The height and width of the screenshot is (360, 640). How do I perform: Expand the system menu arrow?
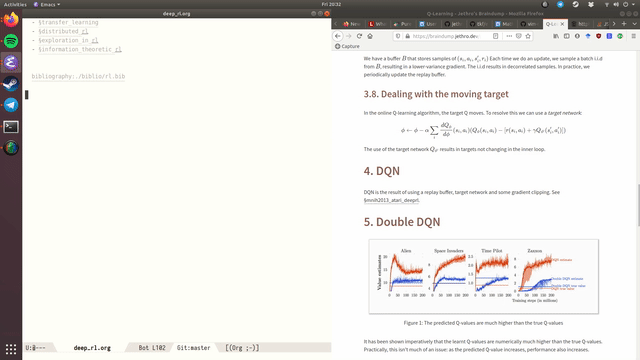point(634,4)
